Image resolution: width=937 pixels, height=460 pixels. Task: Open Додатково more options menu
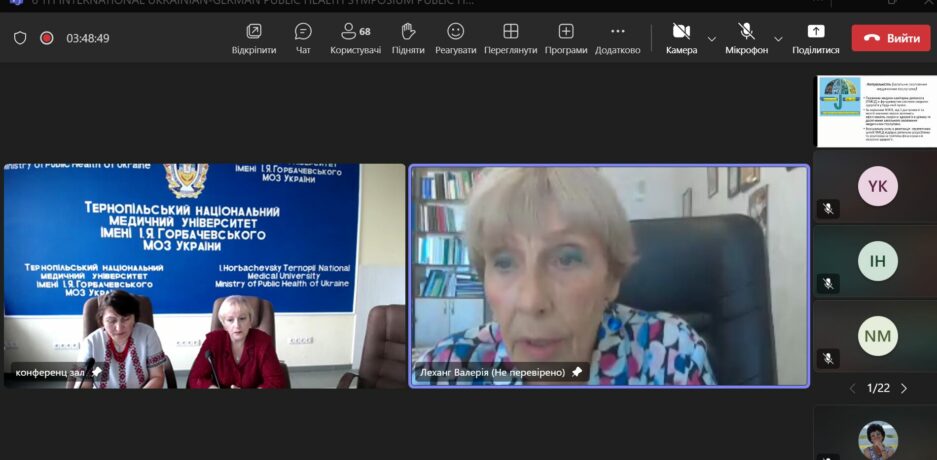tap(617, 38)
